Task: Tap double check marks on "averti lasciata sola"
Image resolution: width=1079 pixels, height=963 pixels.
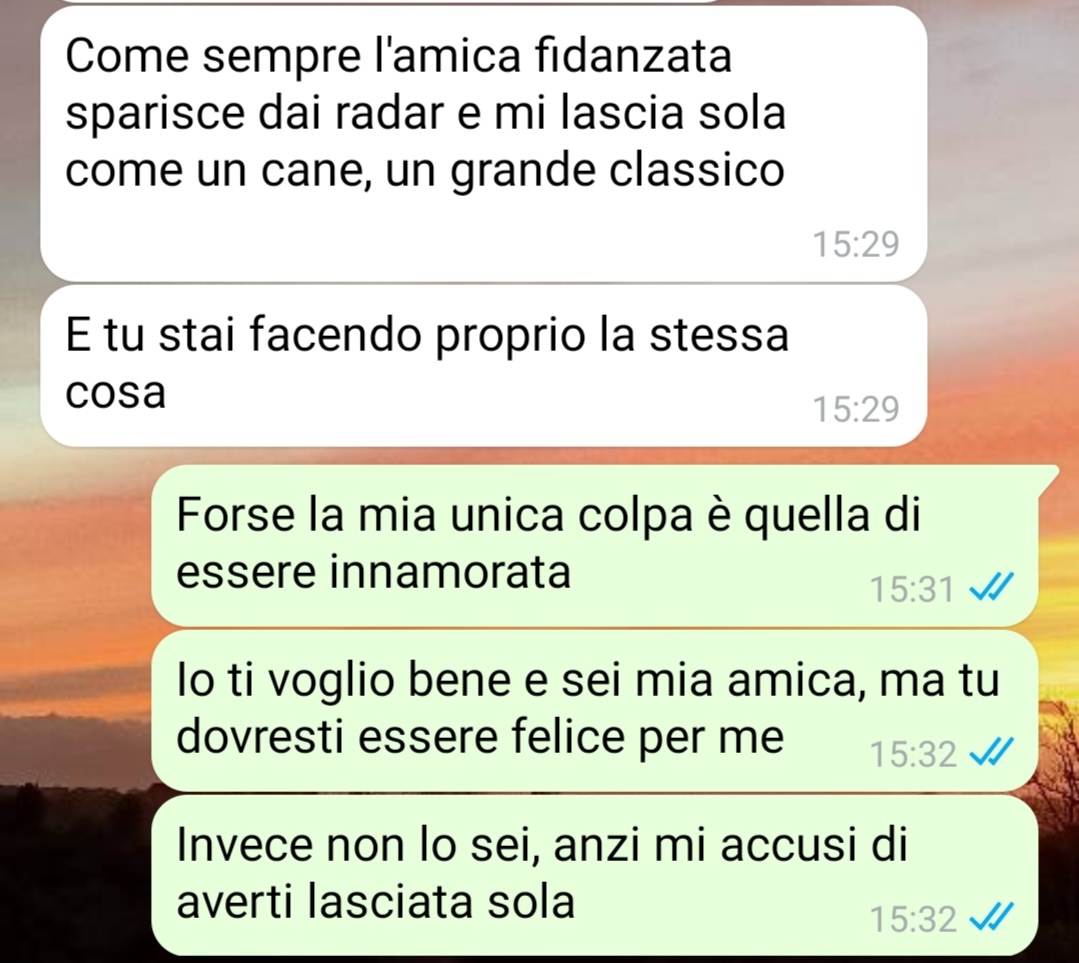Action: pos(991,918)
